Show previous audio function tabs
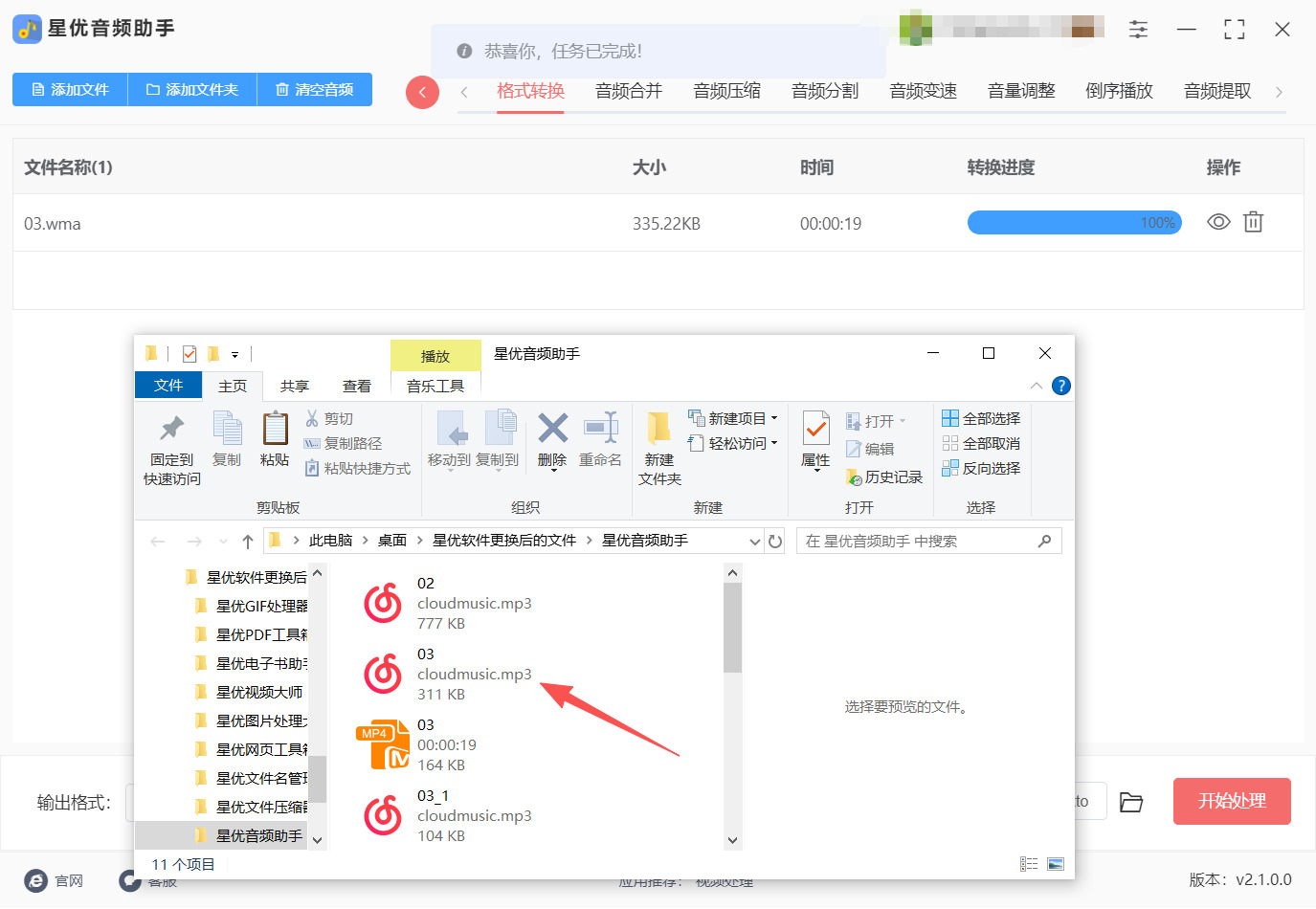Viewport: 1316px width, 909px height. 464,92
